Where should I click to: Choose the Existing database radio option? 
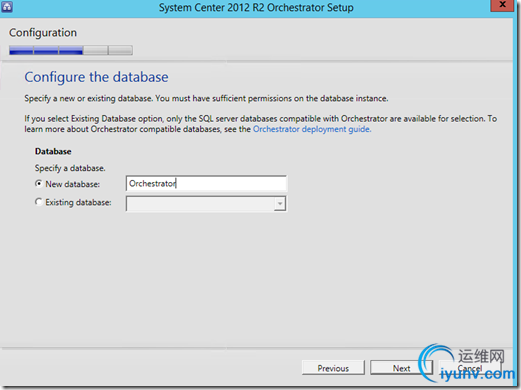coord(39,202)
